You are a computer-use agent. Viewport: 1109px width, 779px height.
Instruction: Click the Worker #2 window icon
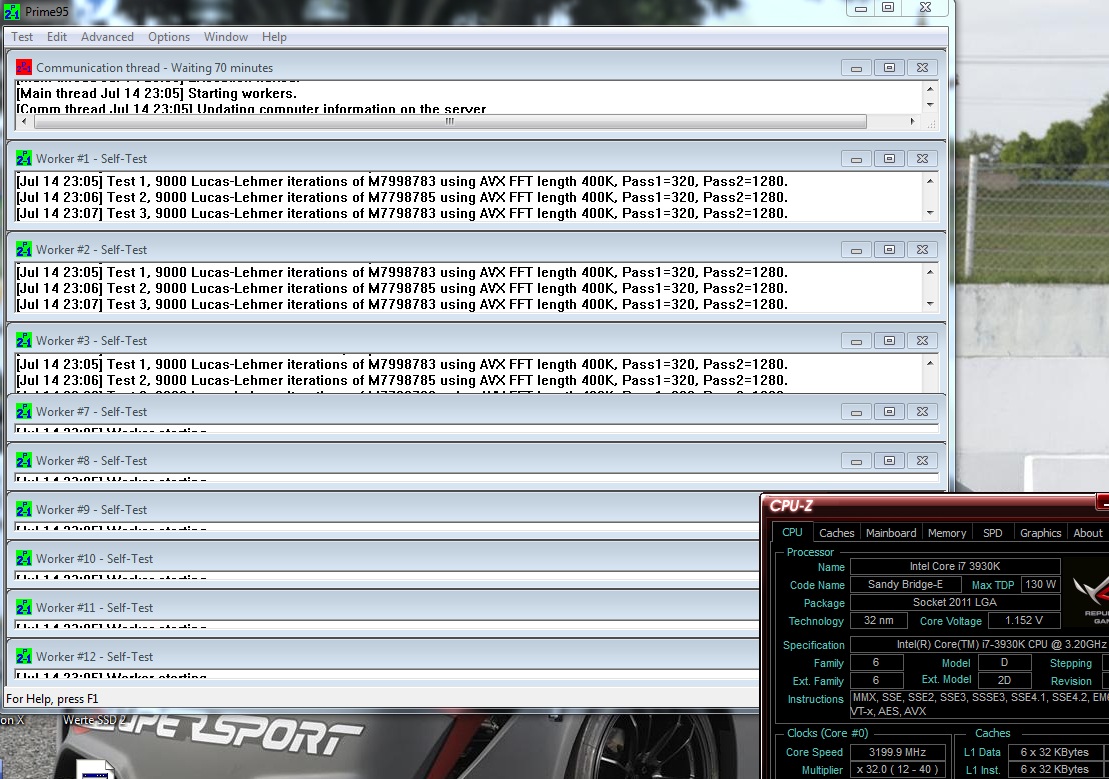[x=23, y=249]
